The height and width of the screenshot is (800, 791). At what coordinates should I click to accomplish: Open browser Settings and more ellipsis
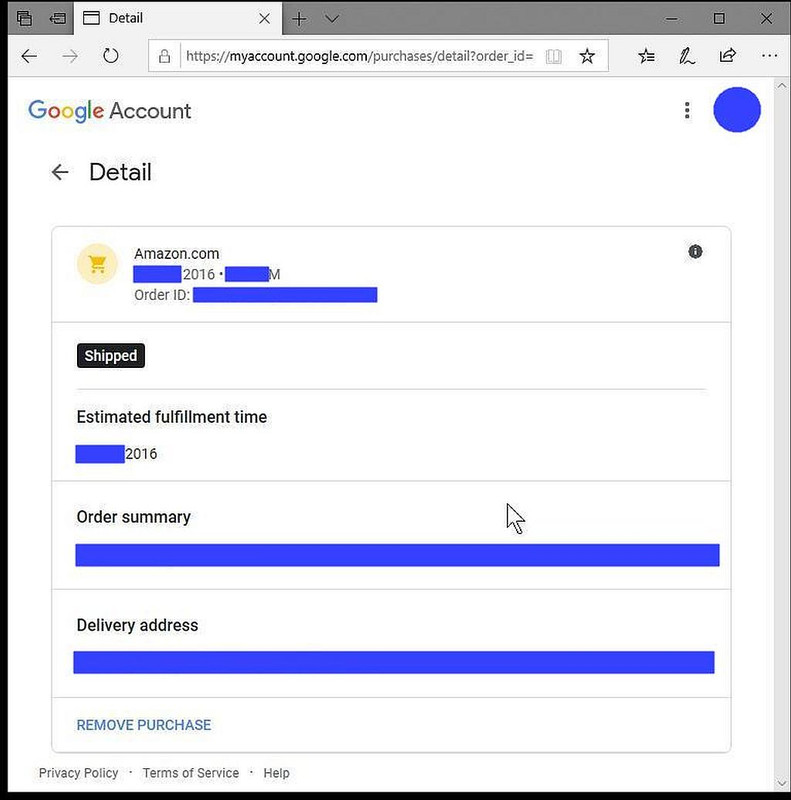click(x=769, y=56)
